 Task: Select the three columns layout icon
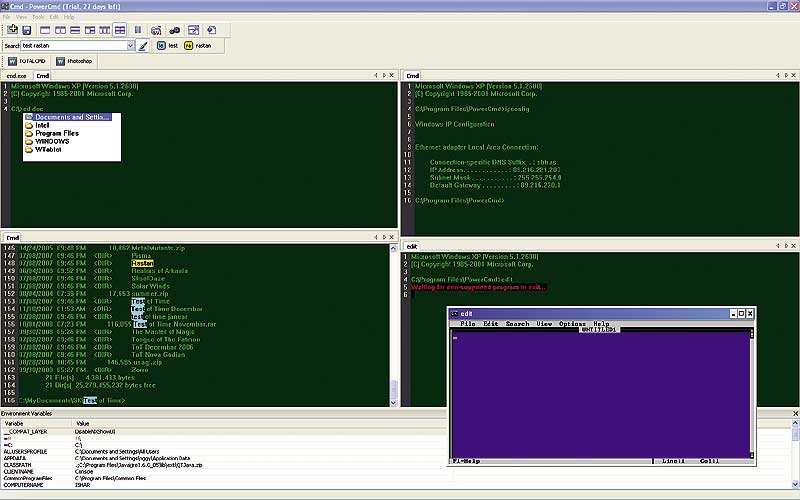[x=105, y=31]
